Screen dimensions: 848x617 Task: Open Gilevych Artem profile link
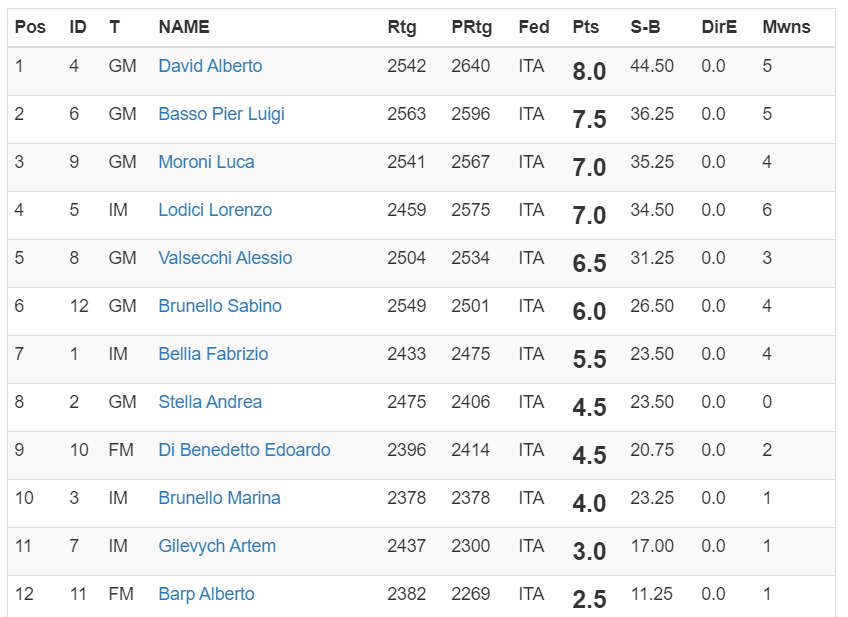click(x=217, y=546)
